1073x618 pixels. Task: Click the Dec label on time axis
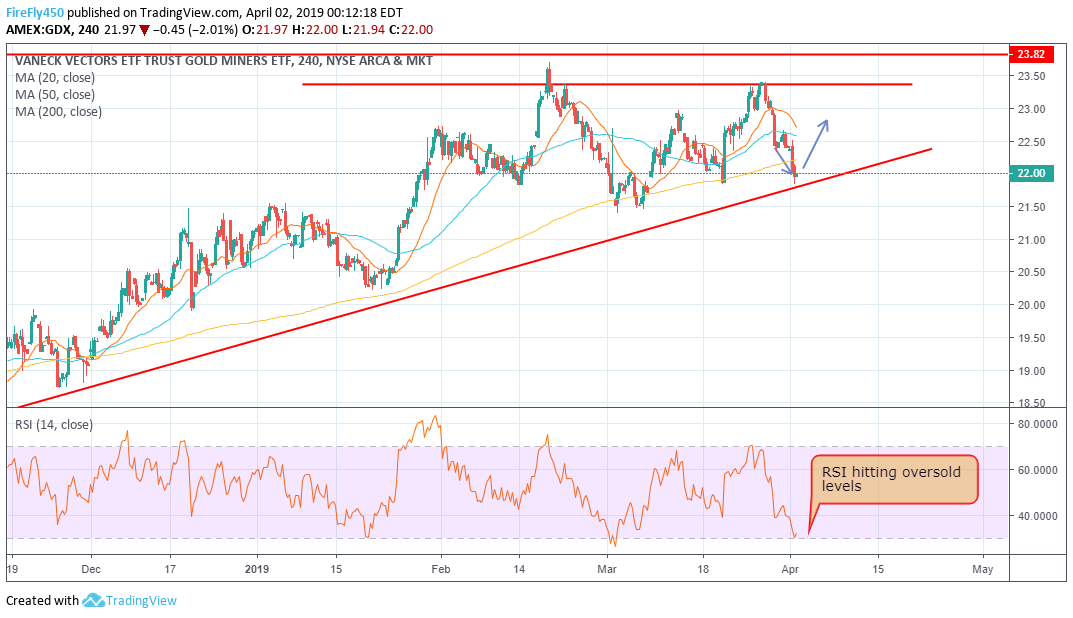click(90, 569)
